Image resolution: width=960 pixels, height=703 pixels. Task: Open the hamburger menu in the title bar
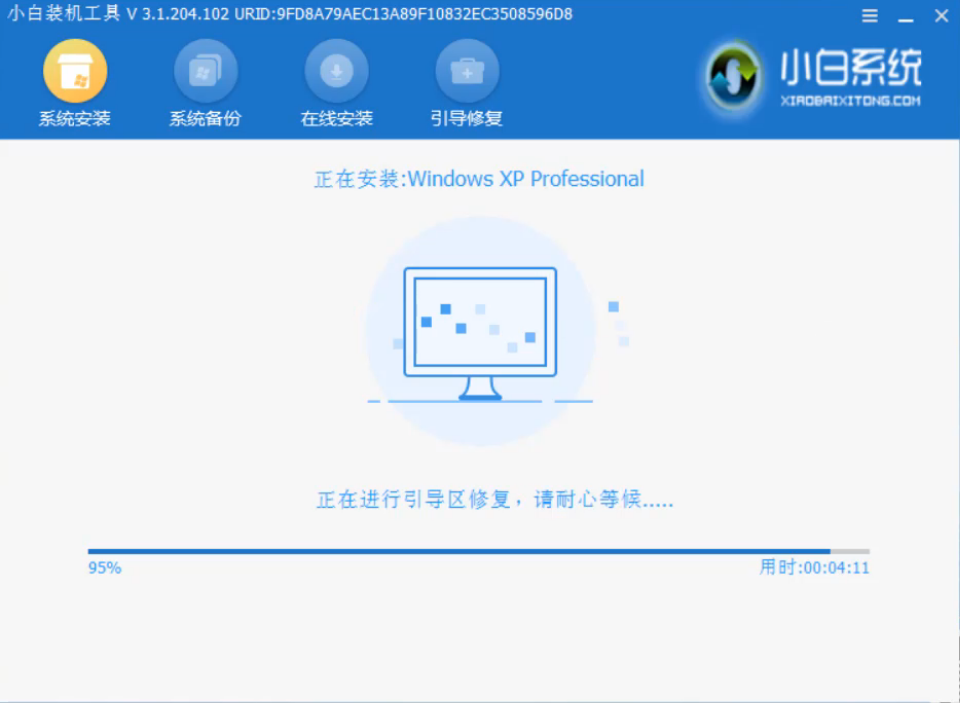click(869, 15)
